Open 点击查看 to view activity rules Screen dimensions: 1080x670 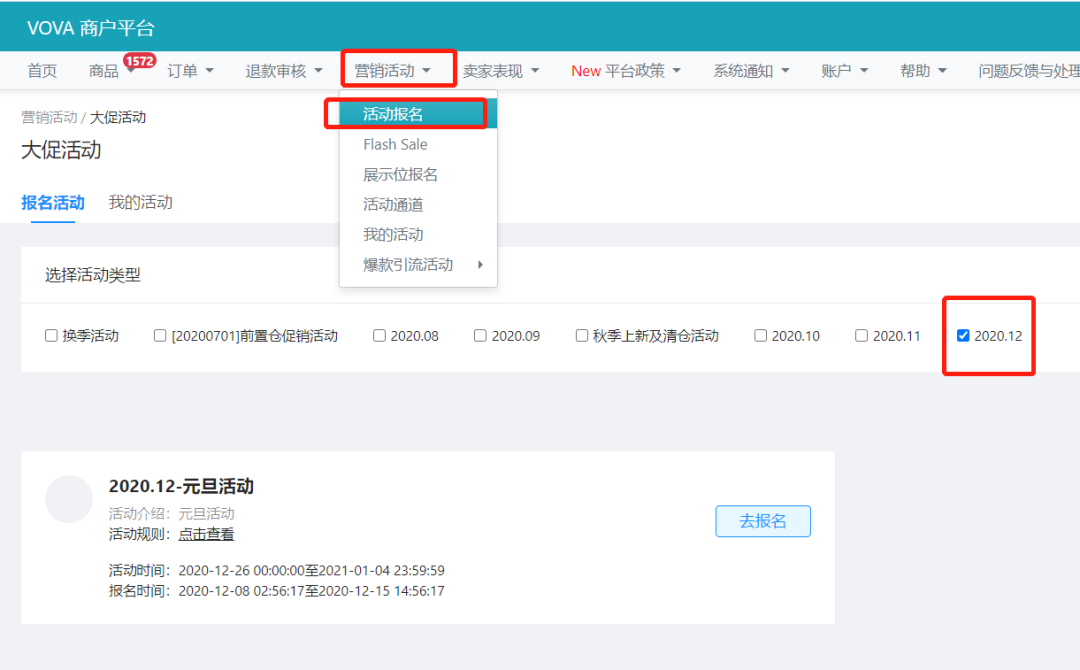coord(206,534)
